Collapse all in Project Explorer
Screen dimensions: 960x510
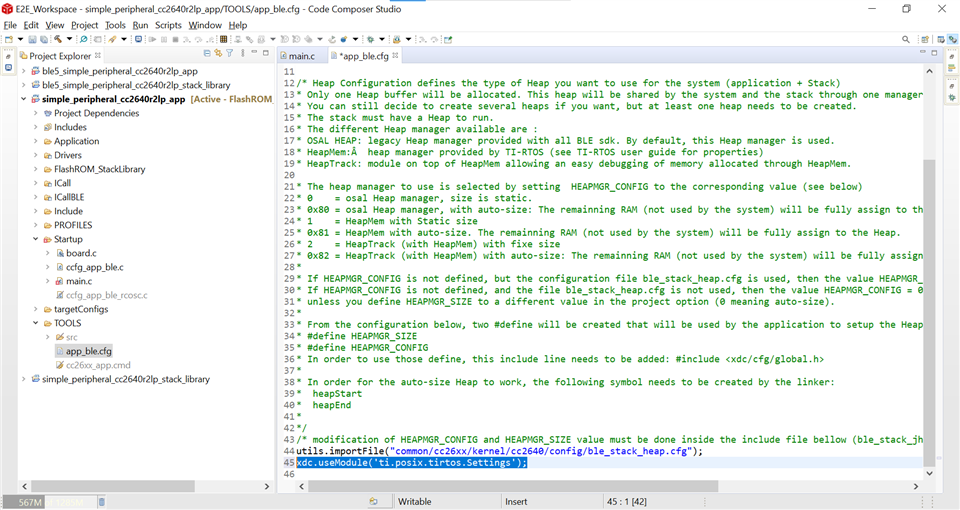coord(207,54)
